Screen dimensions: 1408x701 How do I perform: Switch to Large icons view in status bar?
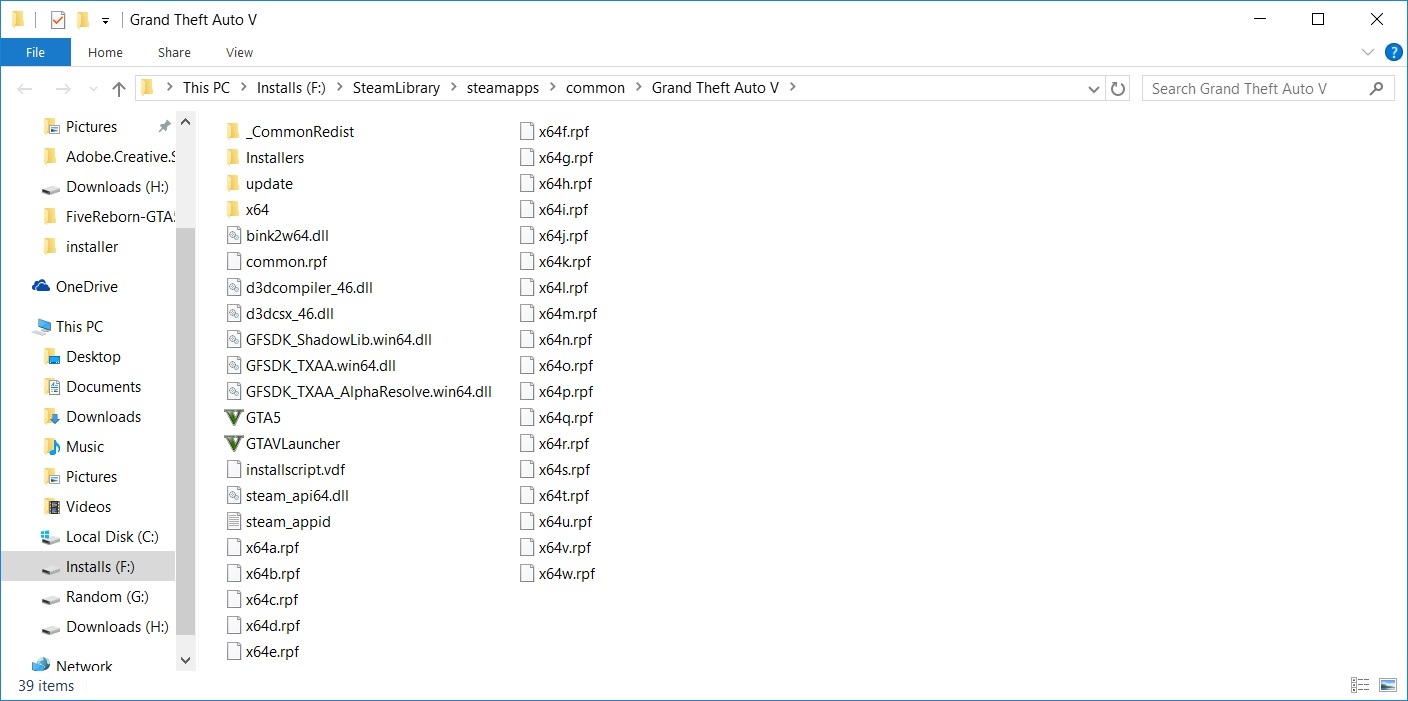[1387, 685]
